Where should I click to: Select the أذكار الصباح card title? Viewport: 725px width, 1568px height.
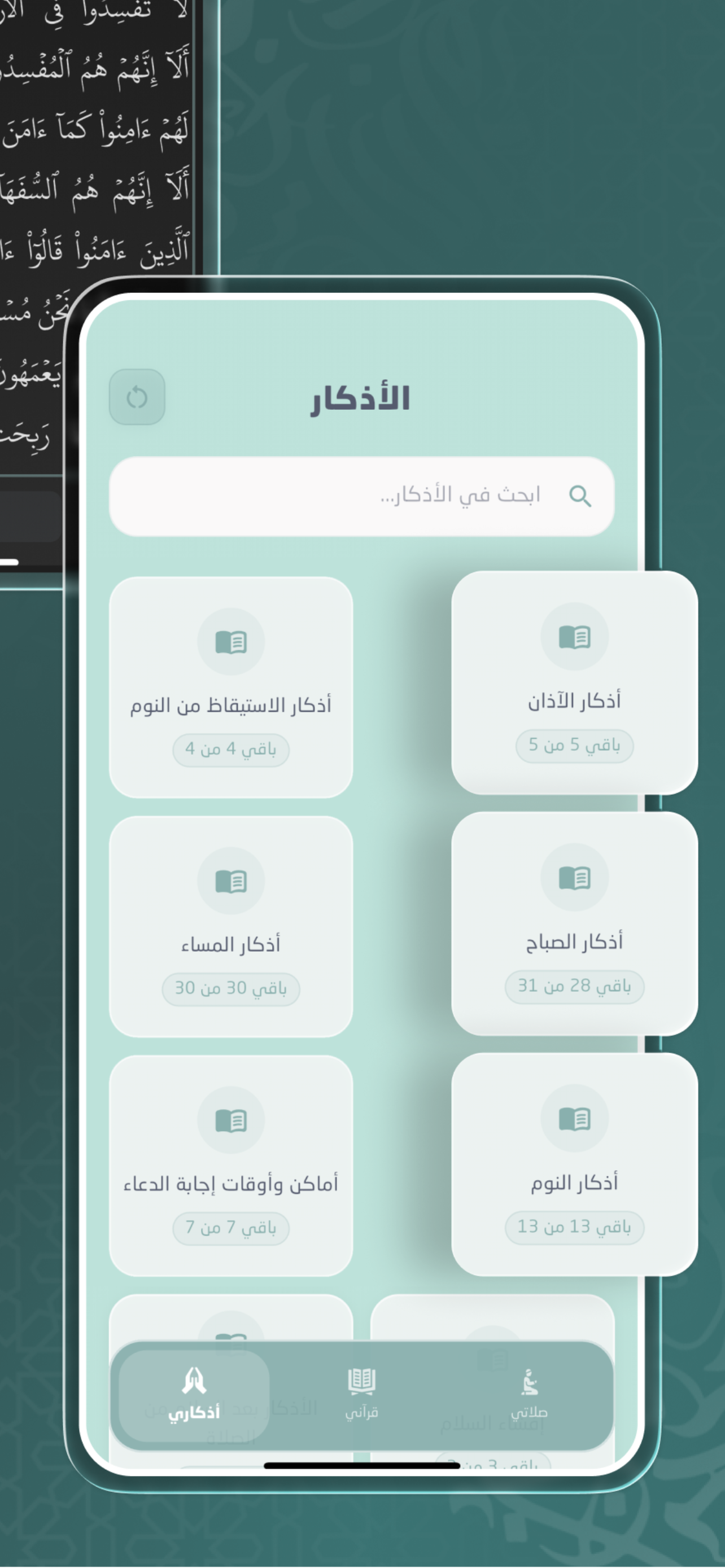click(575, 941)
